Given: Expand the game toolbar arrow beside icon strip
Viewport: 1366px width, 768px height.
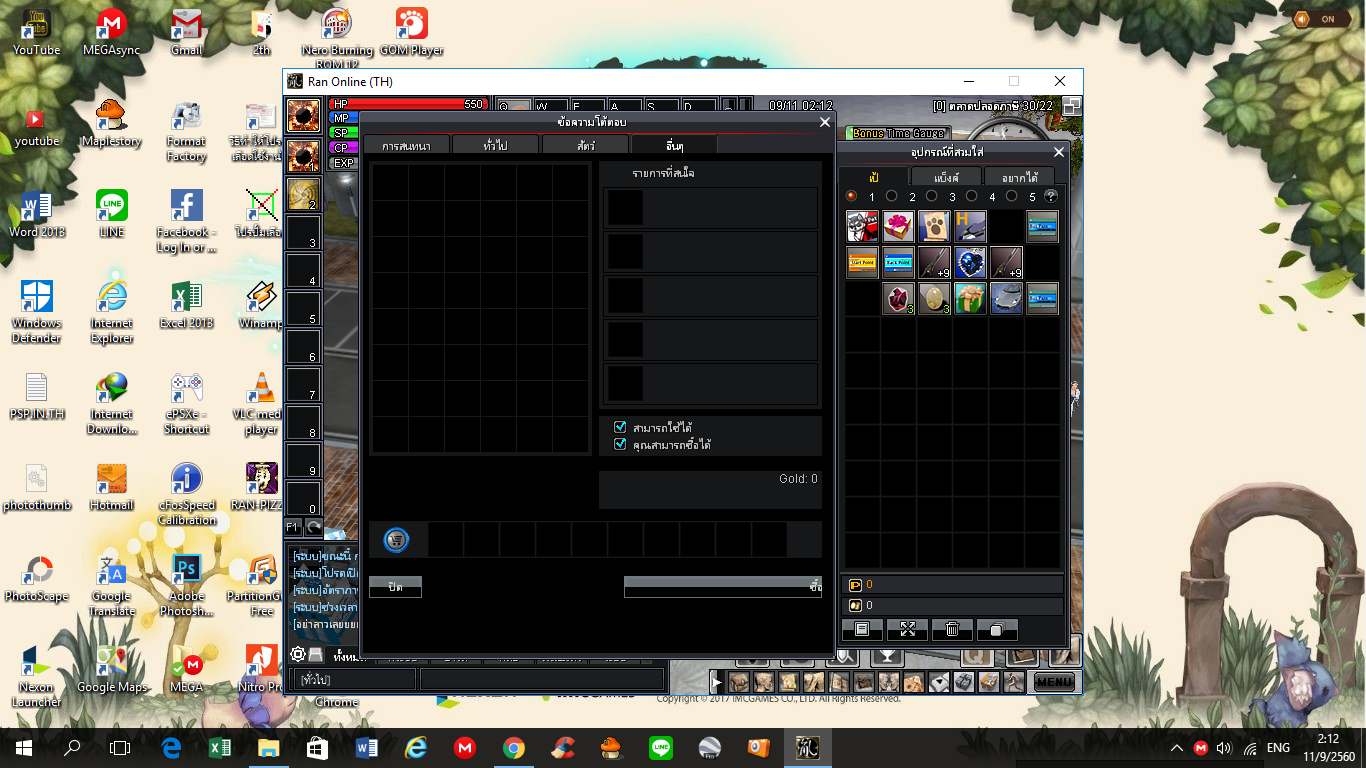Looking at the screenshot, I should coord(717,682).
